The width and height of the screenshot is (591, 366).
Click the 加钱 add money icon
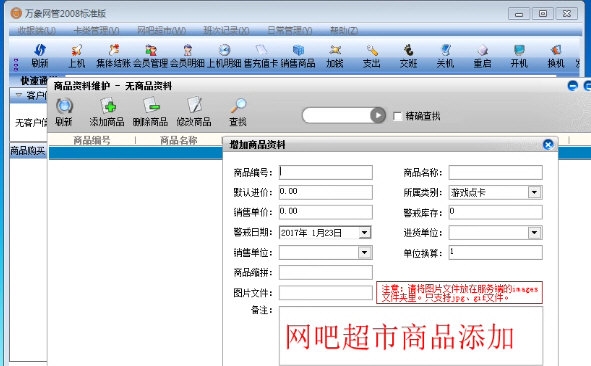(335, 50)
